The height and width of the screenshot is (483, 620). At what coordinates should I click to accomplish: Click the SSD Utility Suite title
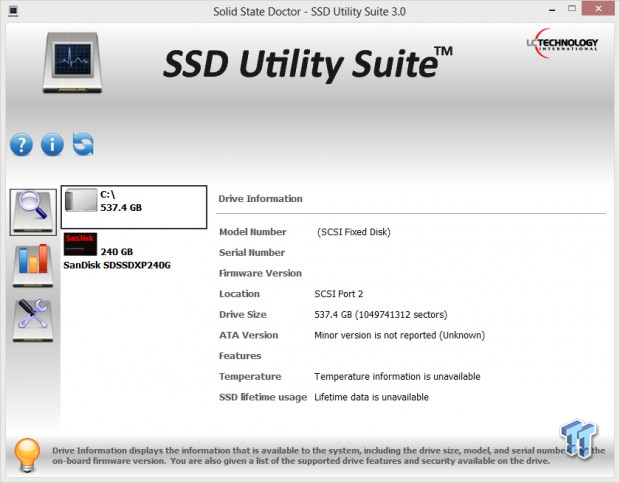[x=308, y=64]
